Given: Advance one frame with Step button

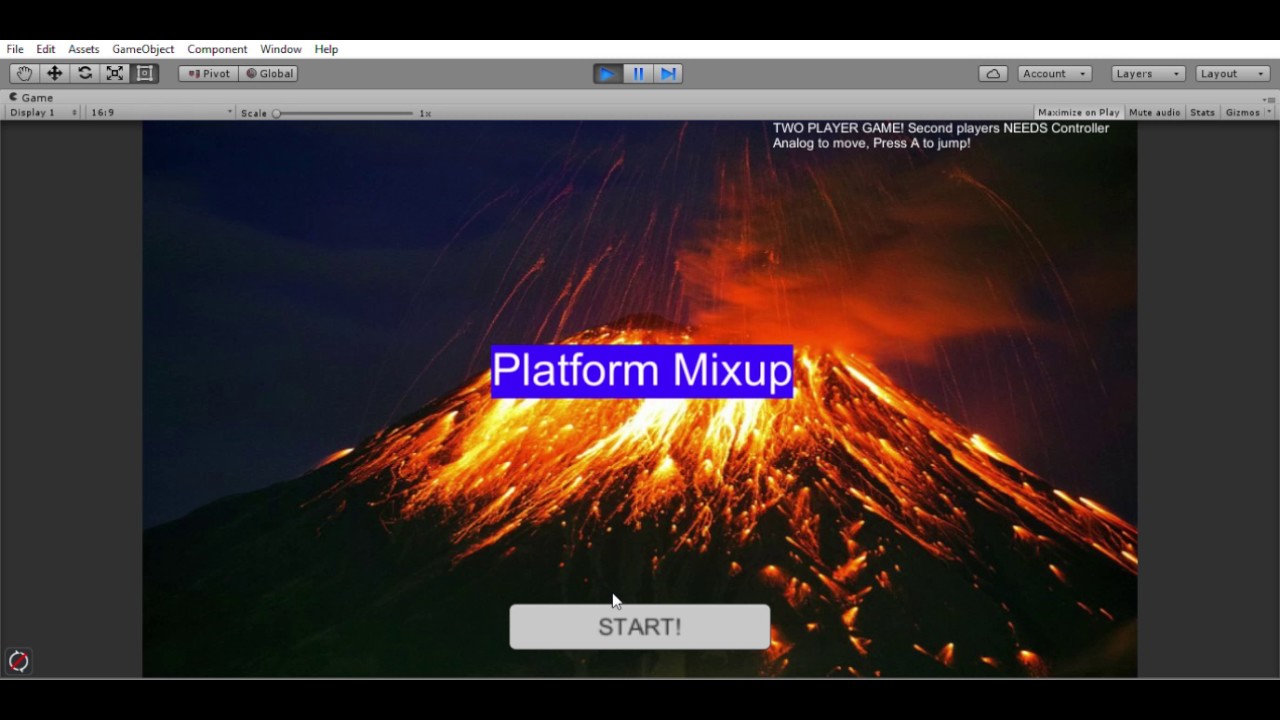Looking at the screenshot, I should point(668,73).
